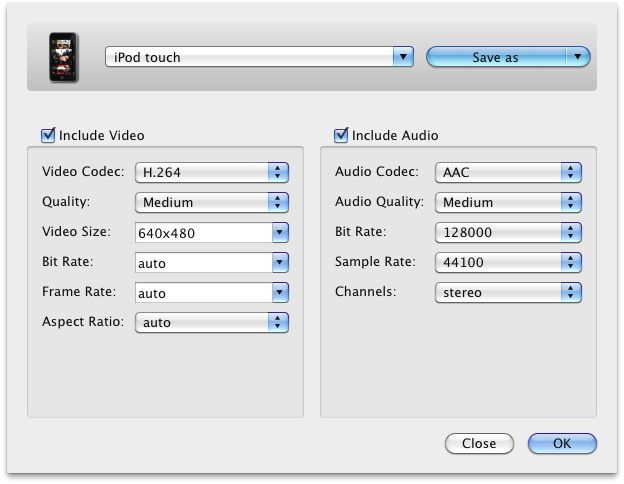Expand the video Bit Rate dropdown arrow
Viewport: 624px width, 484px height.
pos(280,262)
